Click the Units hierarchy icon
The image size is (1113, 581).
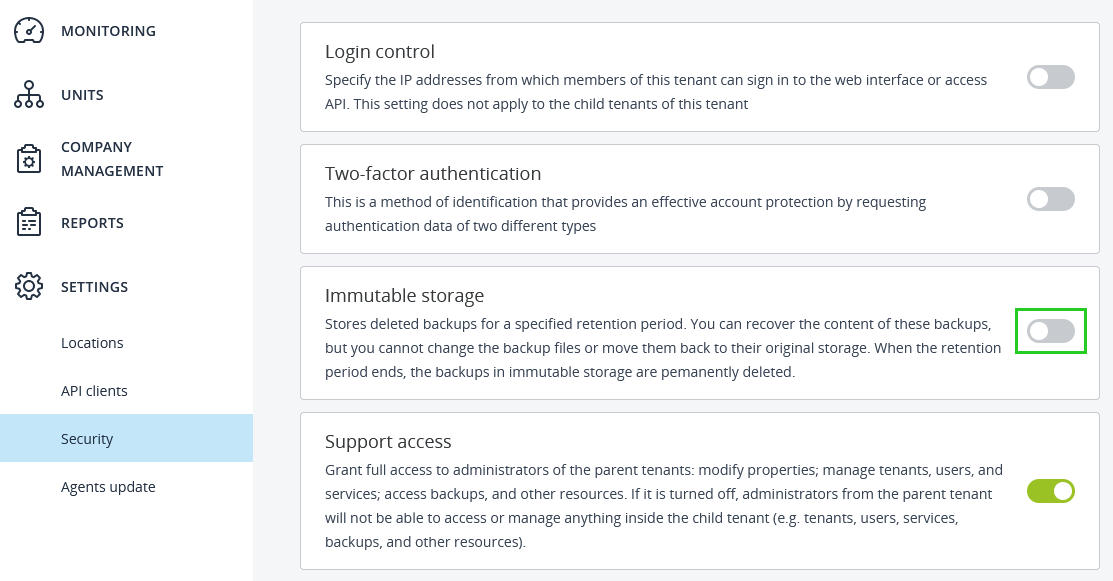29,95
